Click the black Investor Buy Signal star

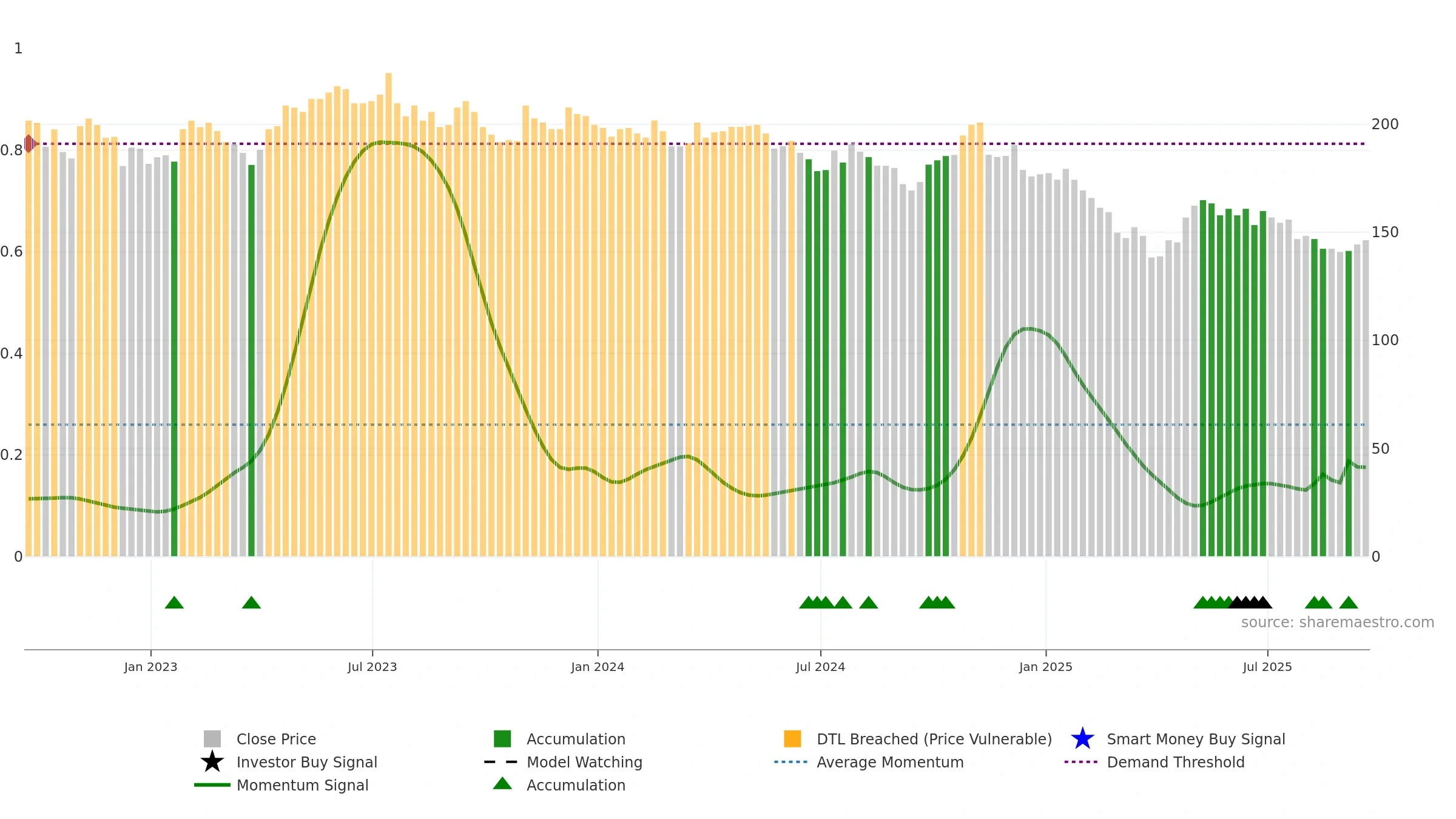[212, 762]
